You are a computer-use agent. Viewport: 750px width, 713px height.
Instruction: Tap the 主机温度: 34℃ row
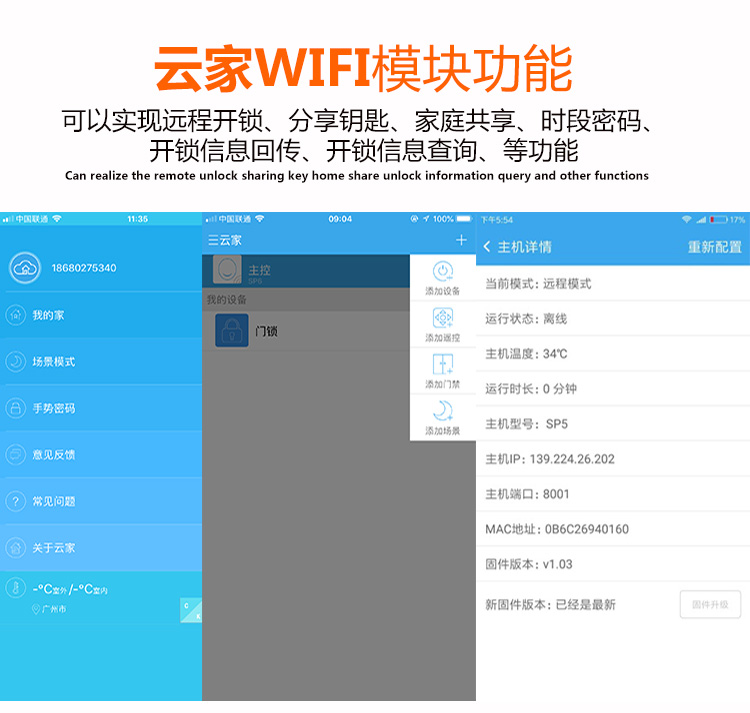click(x=613, y=354)
